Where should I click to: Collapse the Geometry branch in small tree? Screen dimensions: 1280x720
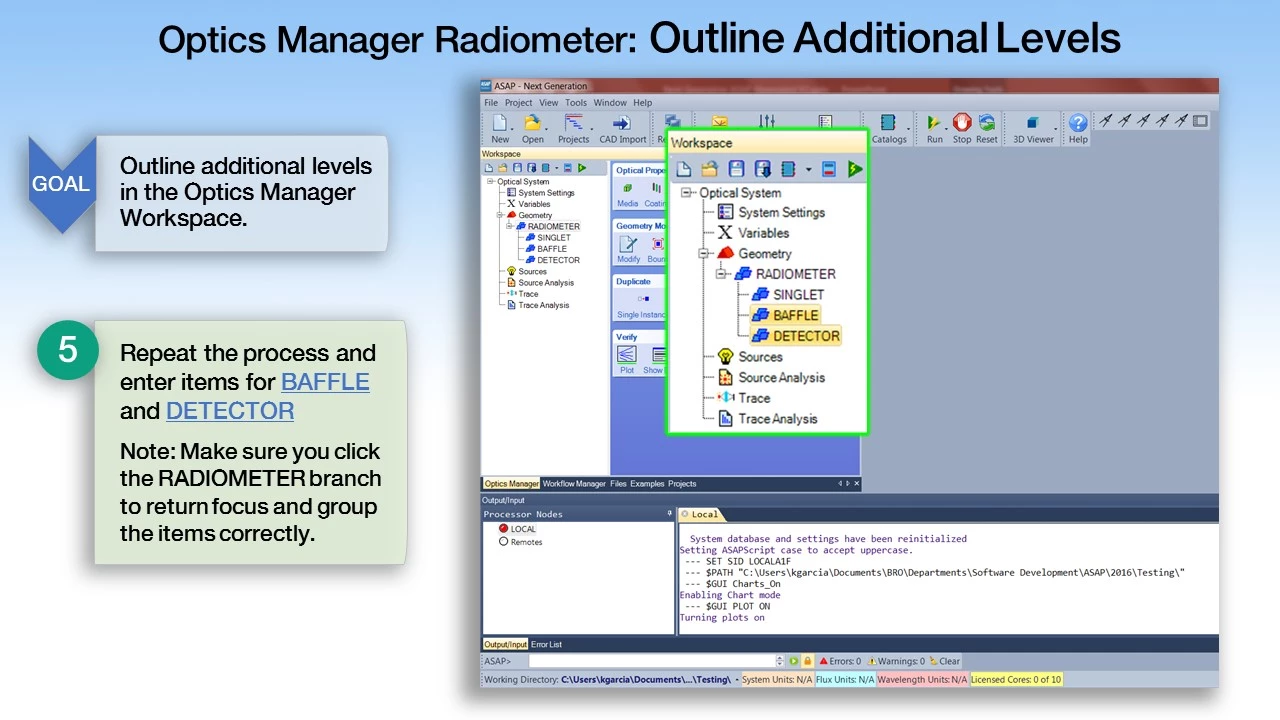point(500,215)
